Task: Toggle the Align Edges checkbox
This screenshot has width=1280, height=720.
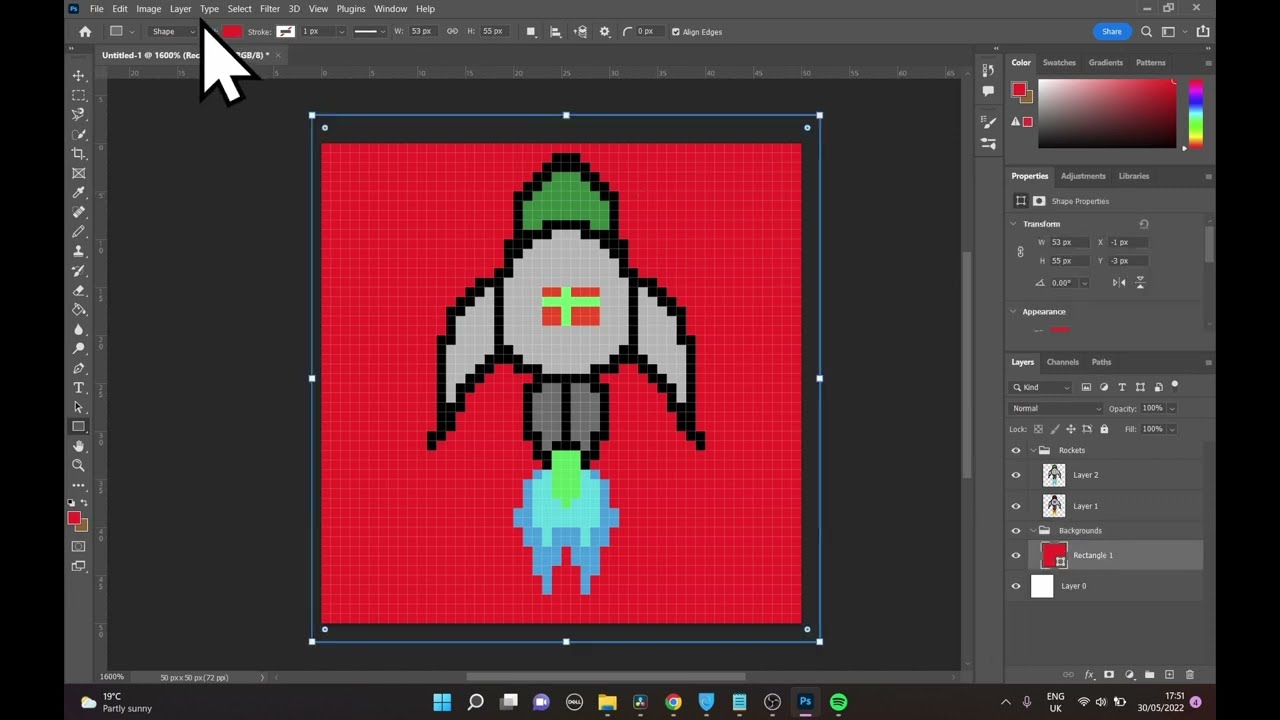Action: pos(676,31)
